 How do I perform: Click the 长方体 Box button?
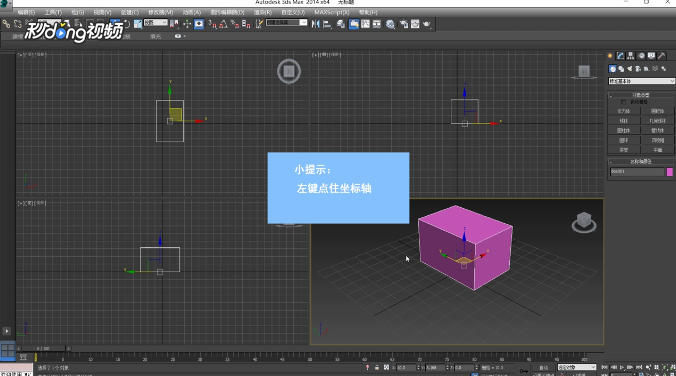(624, 111)
